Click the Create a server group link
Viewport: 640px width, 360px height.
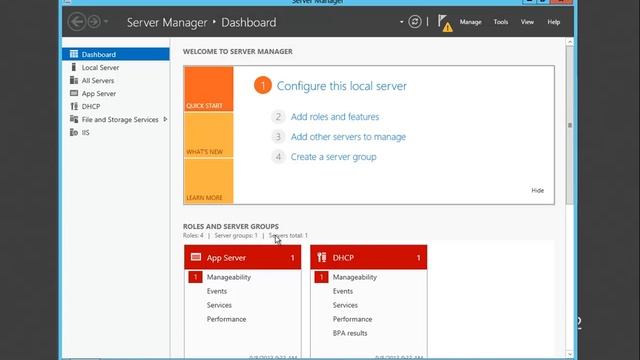point(333,157)
